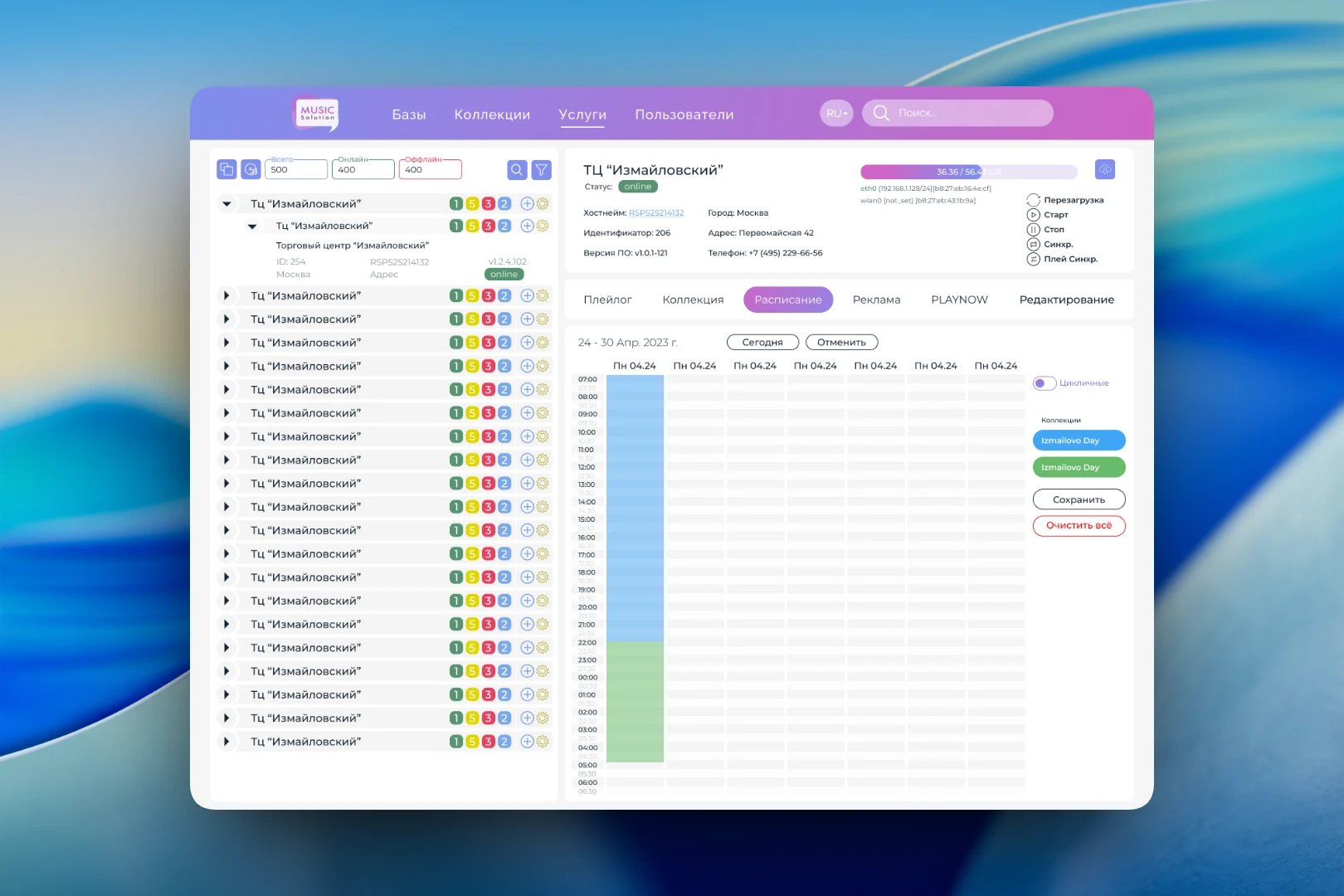Click the Отменить button

tap(841, 342)
